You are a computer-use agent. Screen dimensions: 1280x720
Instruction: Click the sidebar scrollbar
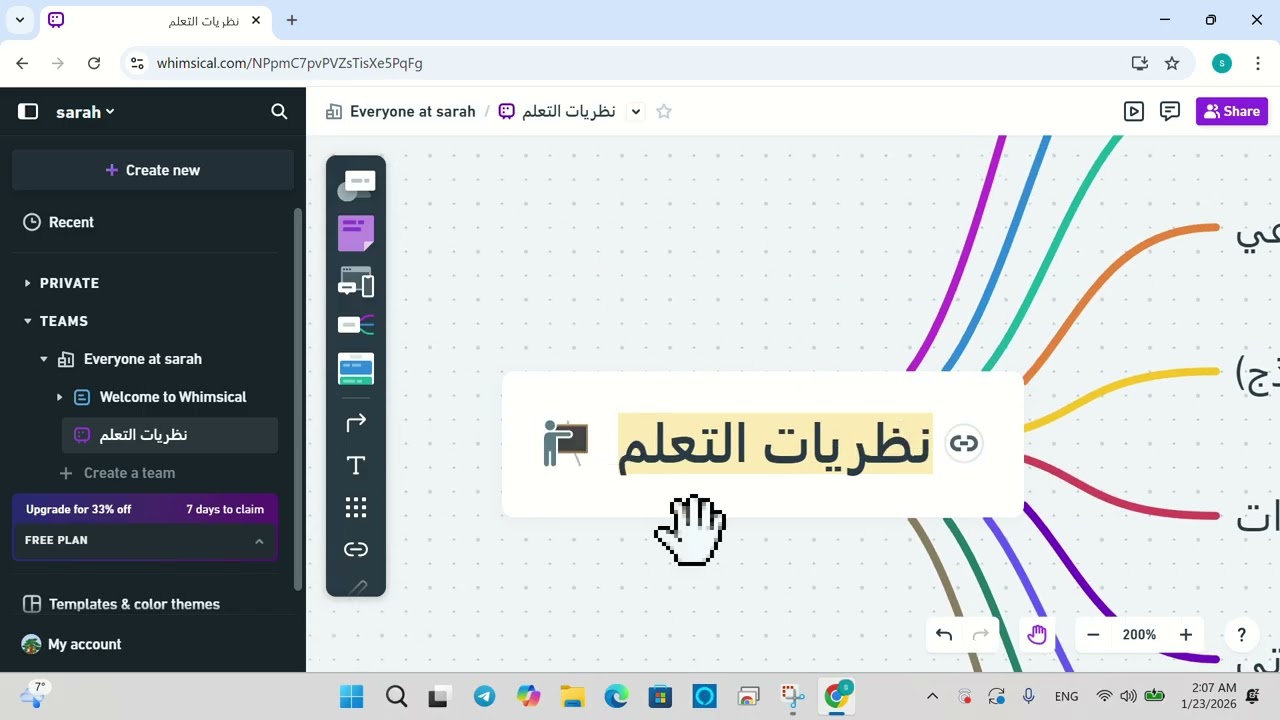pos(298,400)
